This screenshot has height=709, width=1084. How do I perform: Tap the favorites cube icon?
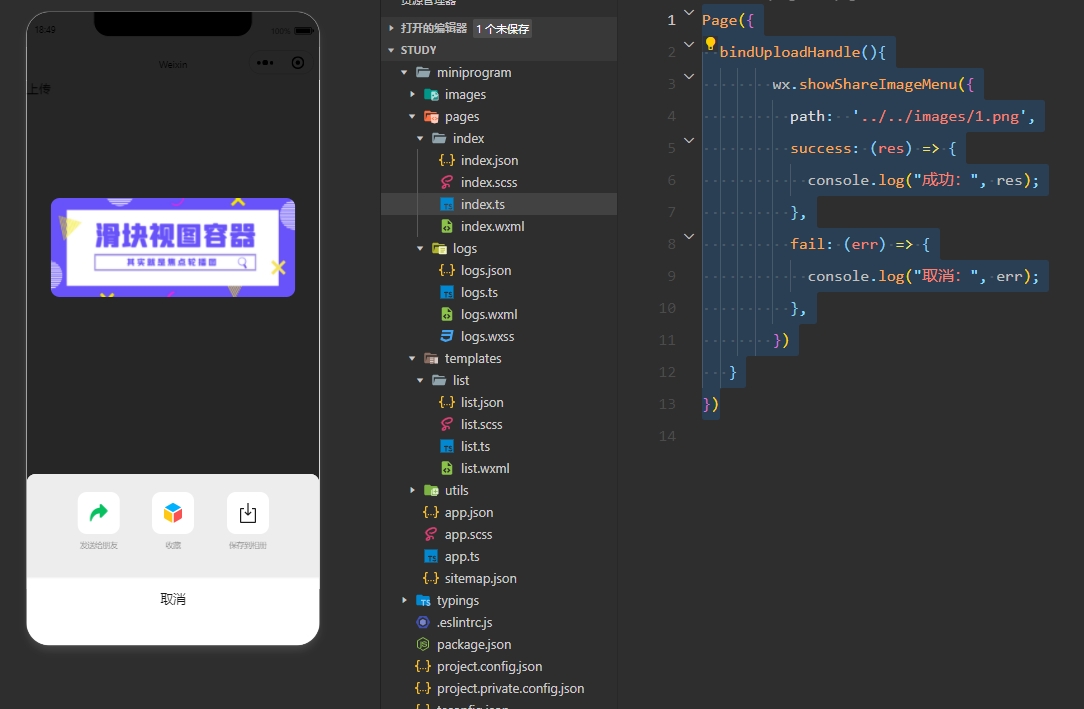tap(173, 513)
